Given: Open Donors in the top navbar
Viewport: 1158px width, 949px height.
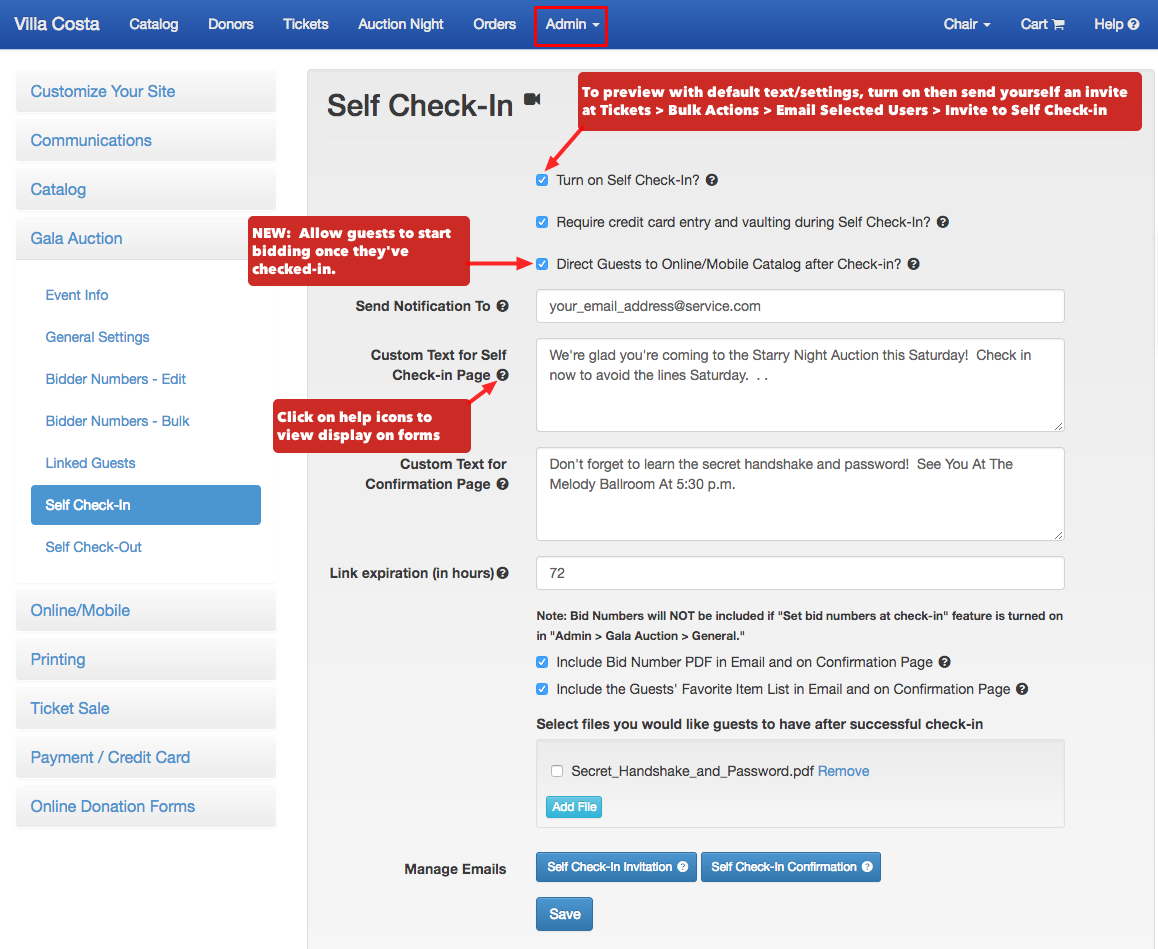Looking at the screenshot, I should coord(230,24).
